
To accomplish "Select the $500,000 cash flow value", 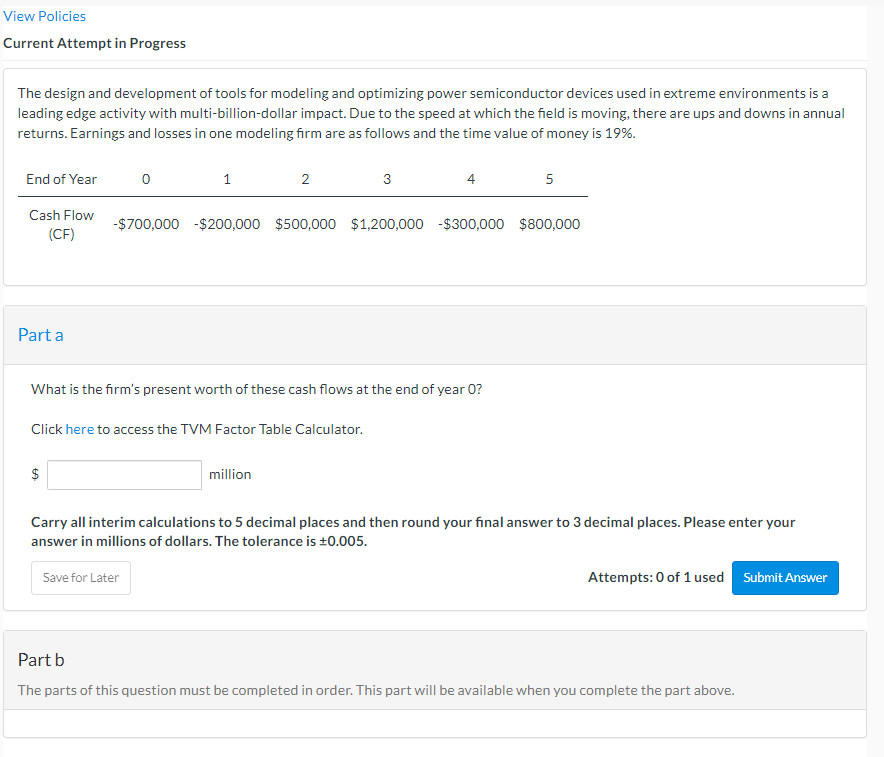I will click(x=305, y=224).
